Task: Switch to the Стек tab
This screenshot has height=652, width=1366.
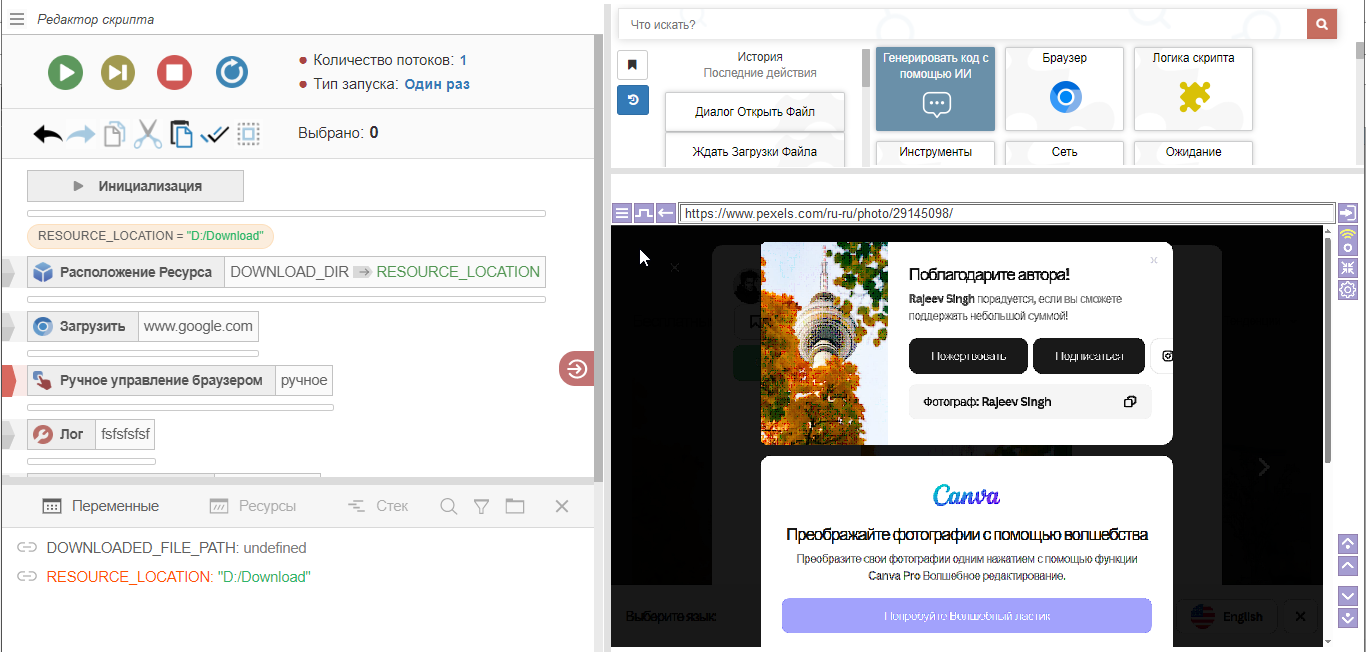Action: tap(378, 506)
